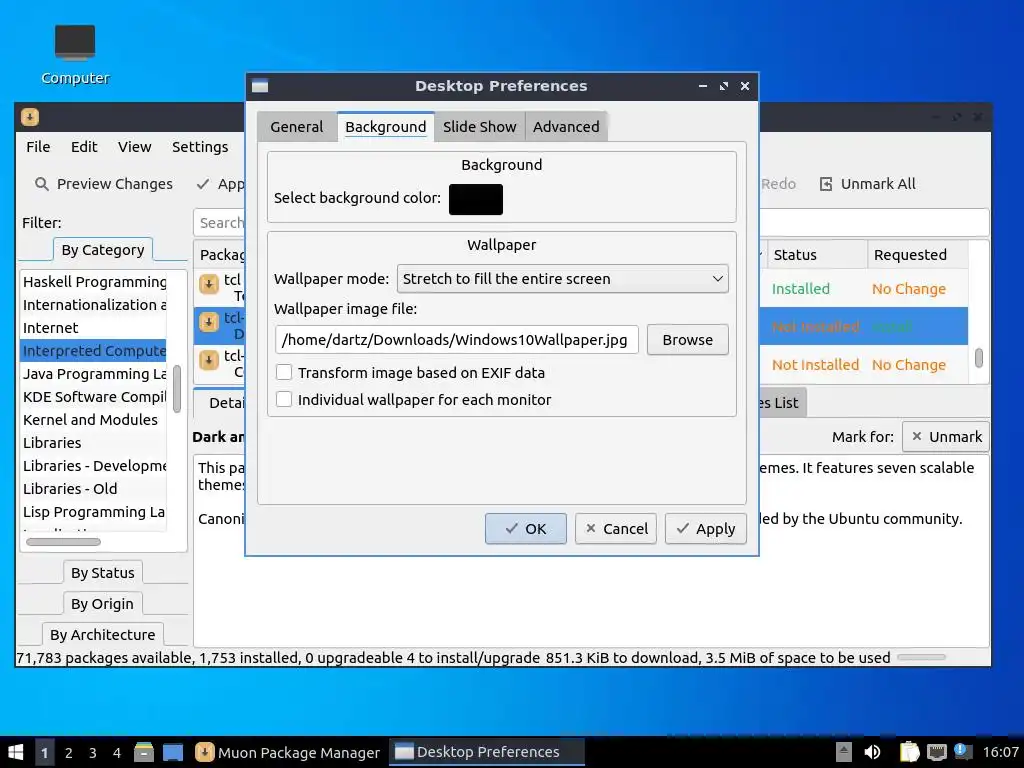Select Lisp Programming category
Image resolution: width=1024 pixels, height=768 pixels.
[93, 512]
